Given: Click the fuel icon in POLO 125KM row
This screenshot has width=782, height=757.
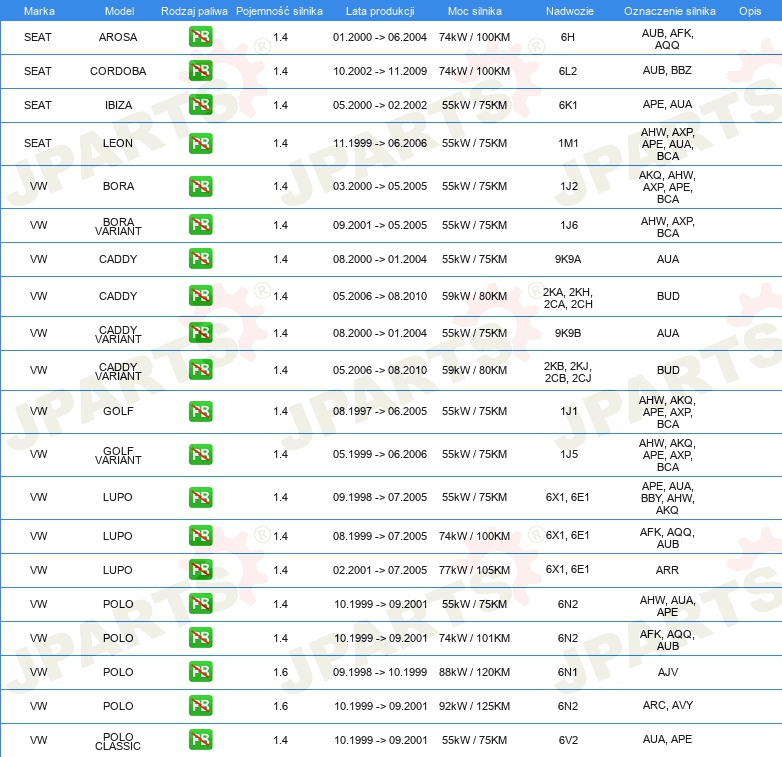Looking at the screenshot, I should pyautogui.click(x=200, y=706).
